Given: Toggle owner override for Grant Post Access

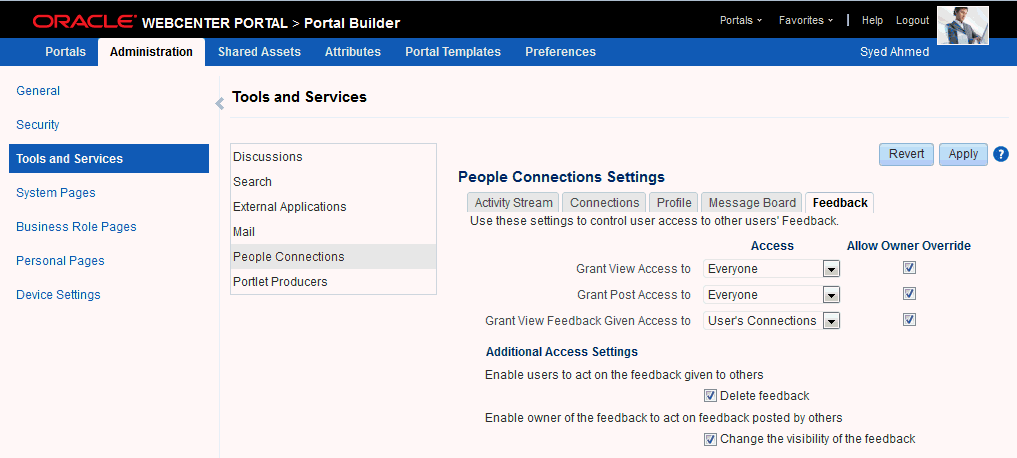Looking at the screenshot, I should (x=909, y=293).
